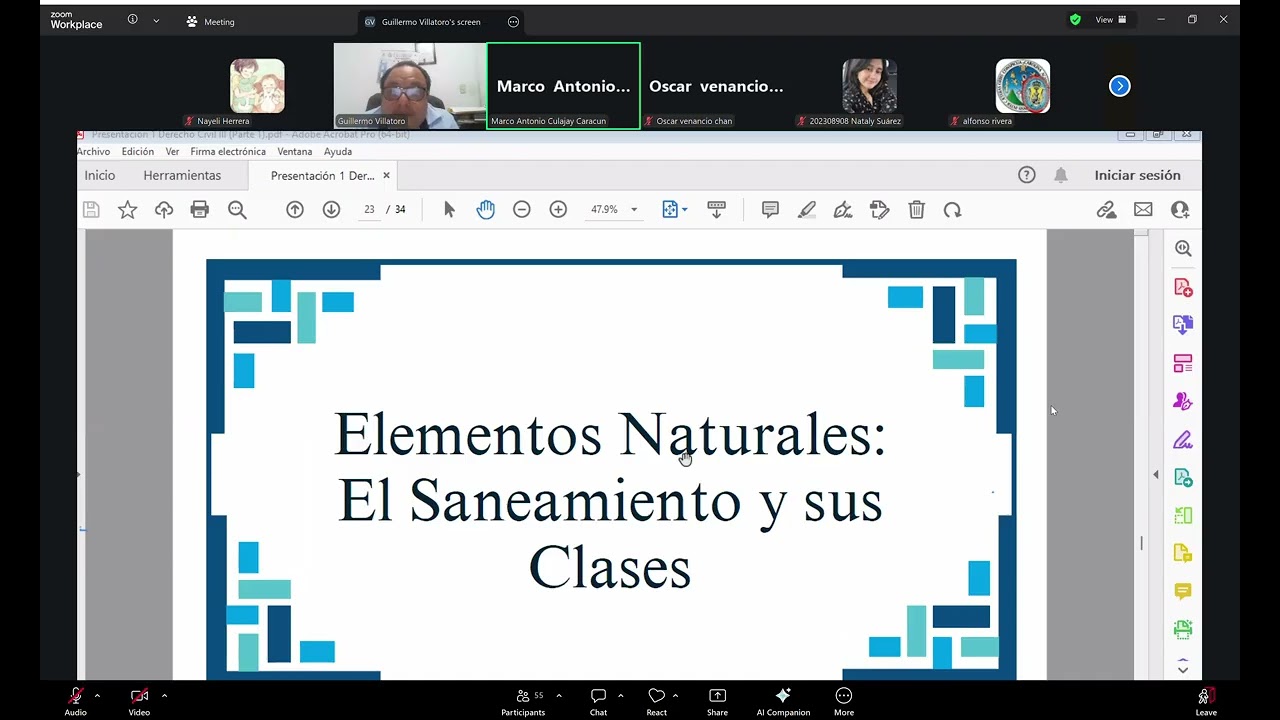Open the Firma electrónica menu
The width and height of the screenshot is (1280, 720).
pyautogui.click(x=228, y=152)
